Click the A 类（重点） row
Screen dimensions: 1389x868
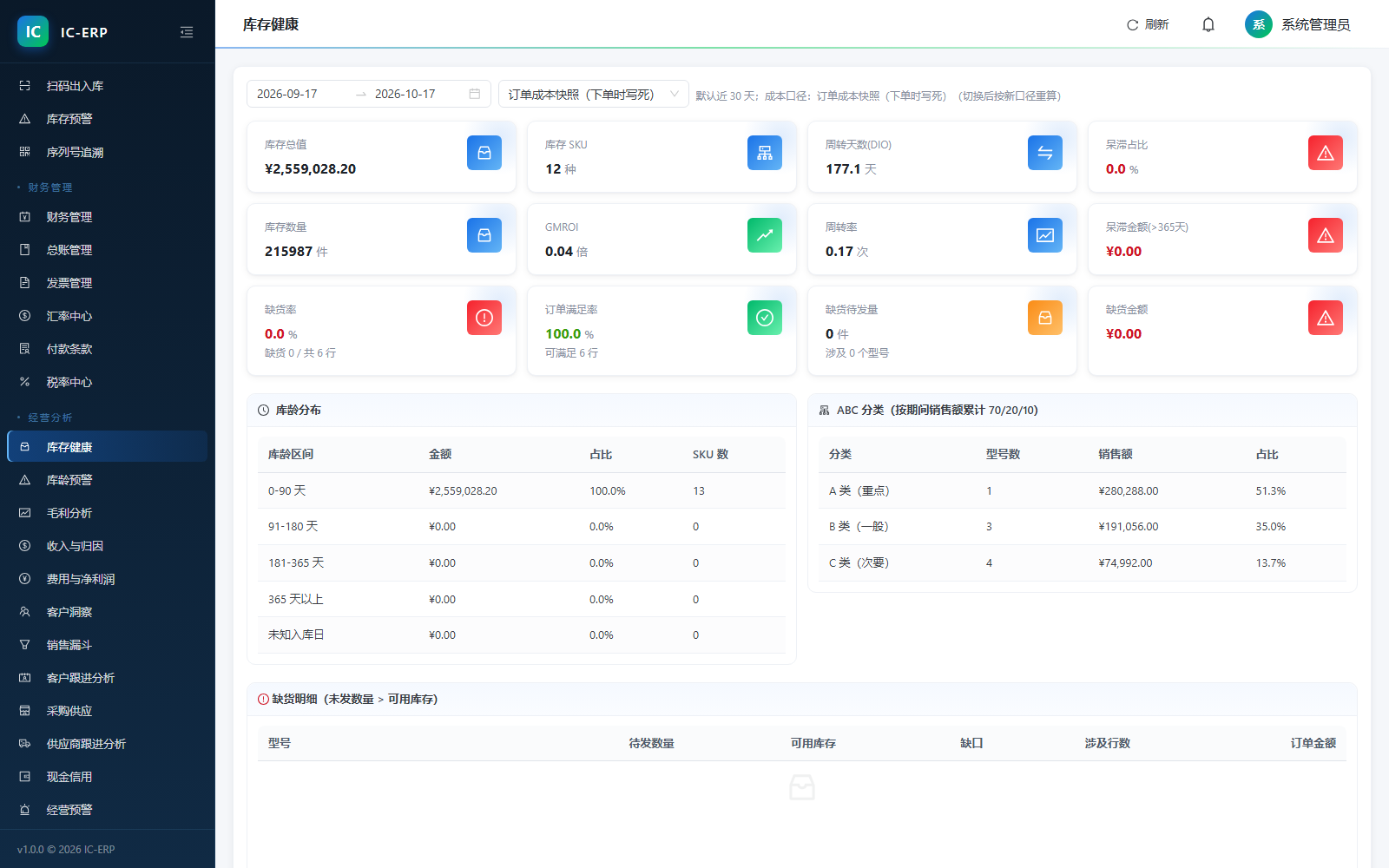click(1082, 490)
